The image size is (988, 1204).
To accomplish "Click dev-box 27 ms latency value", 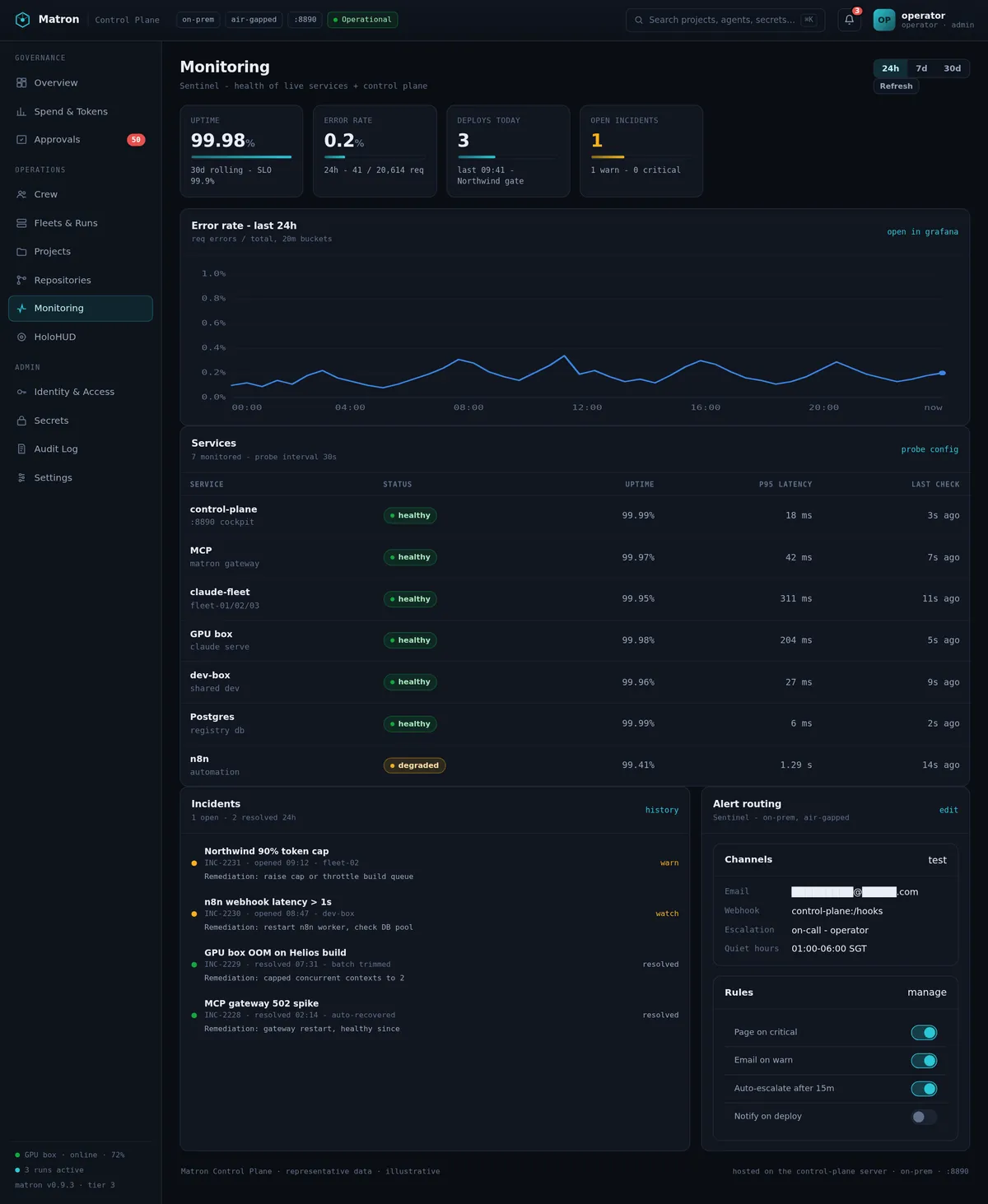I will coord(799,682).
